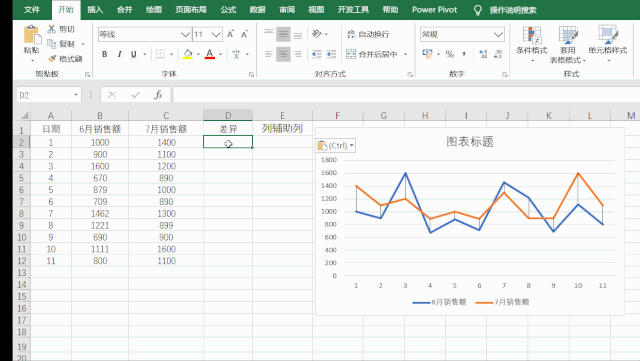Switch to the Formulas tab
The height and width of the screenshot is (361, 640).
click(x=228, y=10)
